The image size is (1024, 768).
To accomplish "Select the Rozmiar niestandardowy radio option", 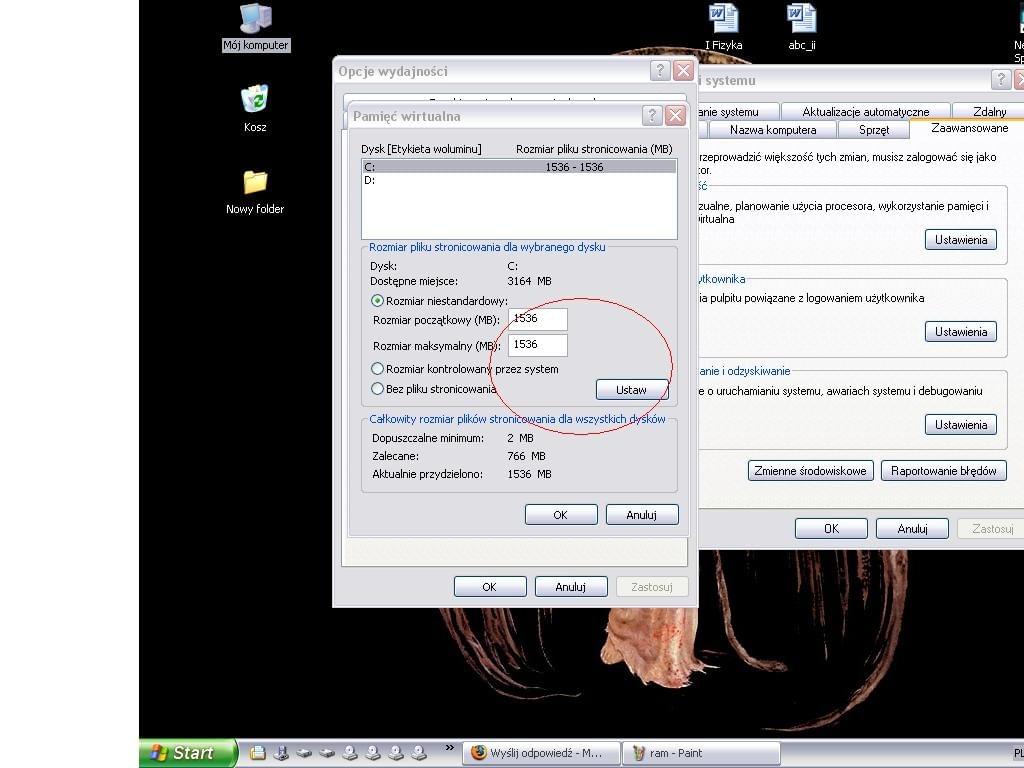I will [x=378, y=301].
